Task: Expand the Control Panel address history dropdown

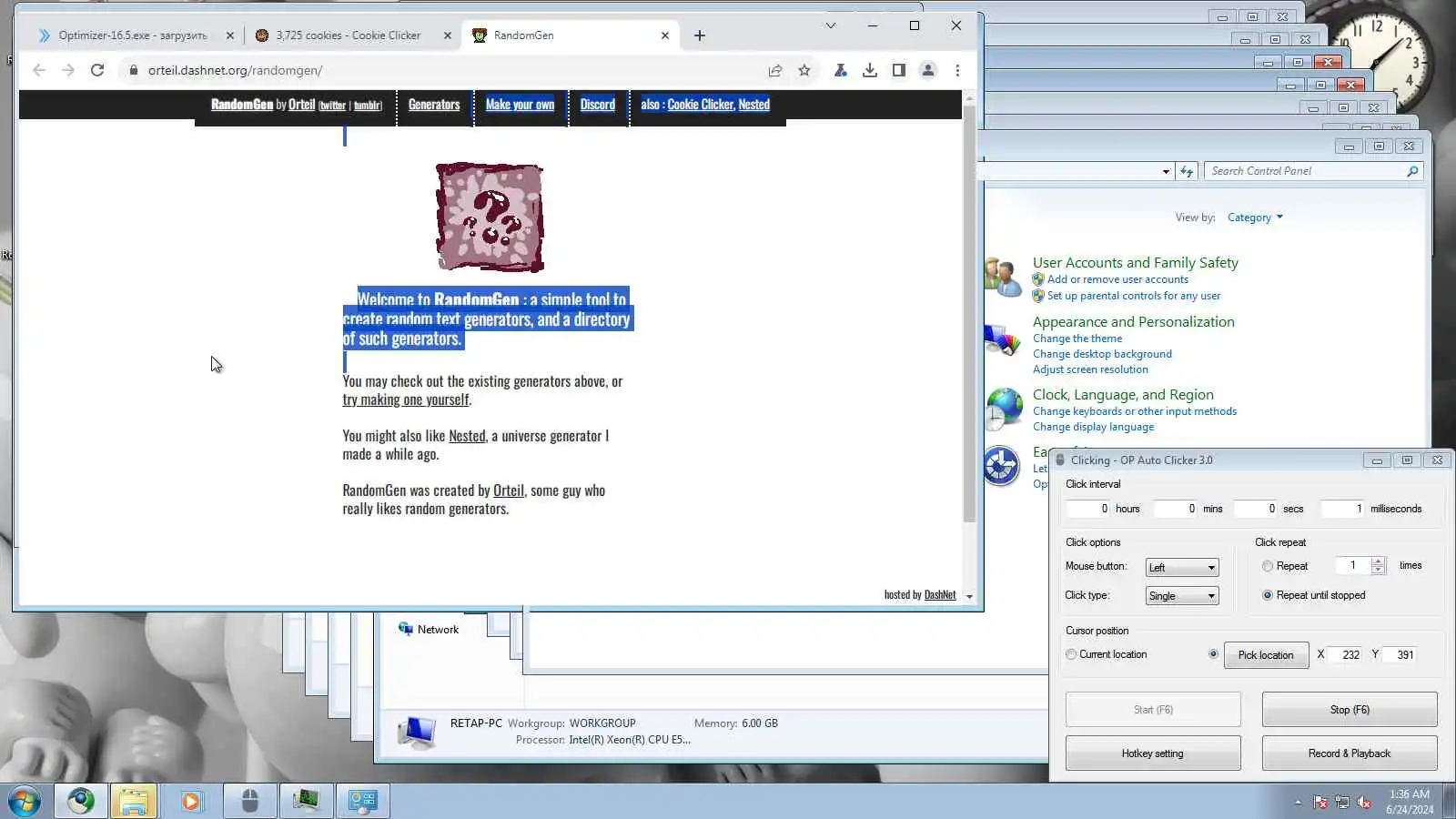Action: coord(1166,171)
